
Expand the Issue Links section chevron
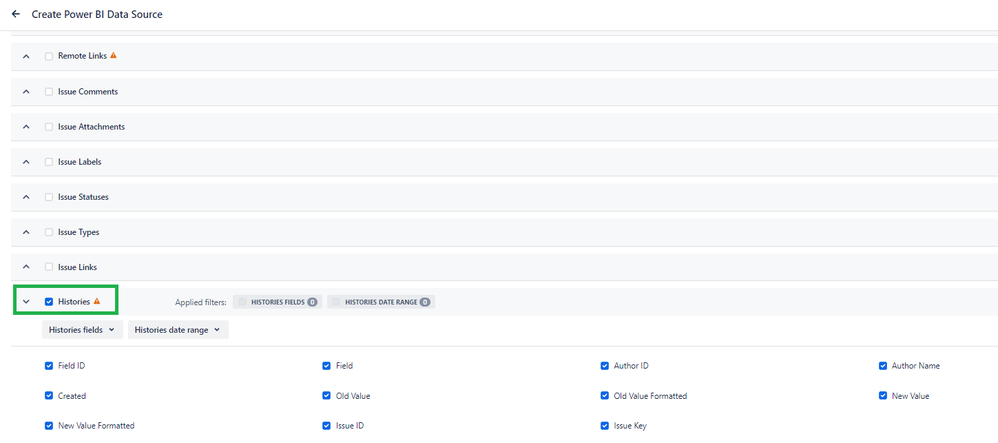click(x=26, y=267)
